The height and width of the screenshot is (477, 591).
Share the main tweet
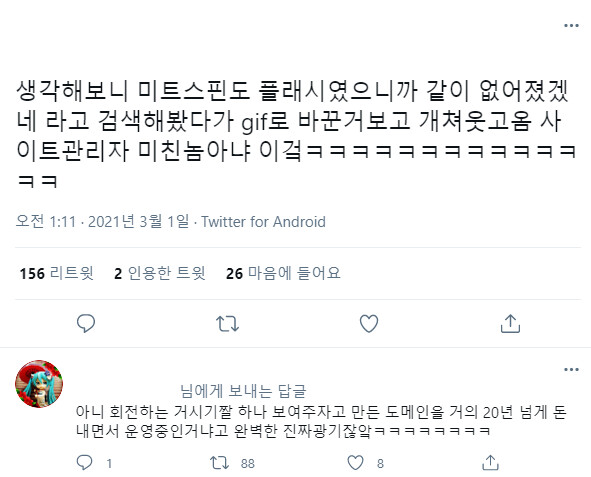510,324
